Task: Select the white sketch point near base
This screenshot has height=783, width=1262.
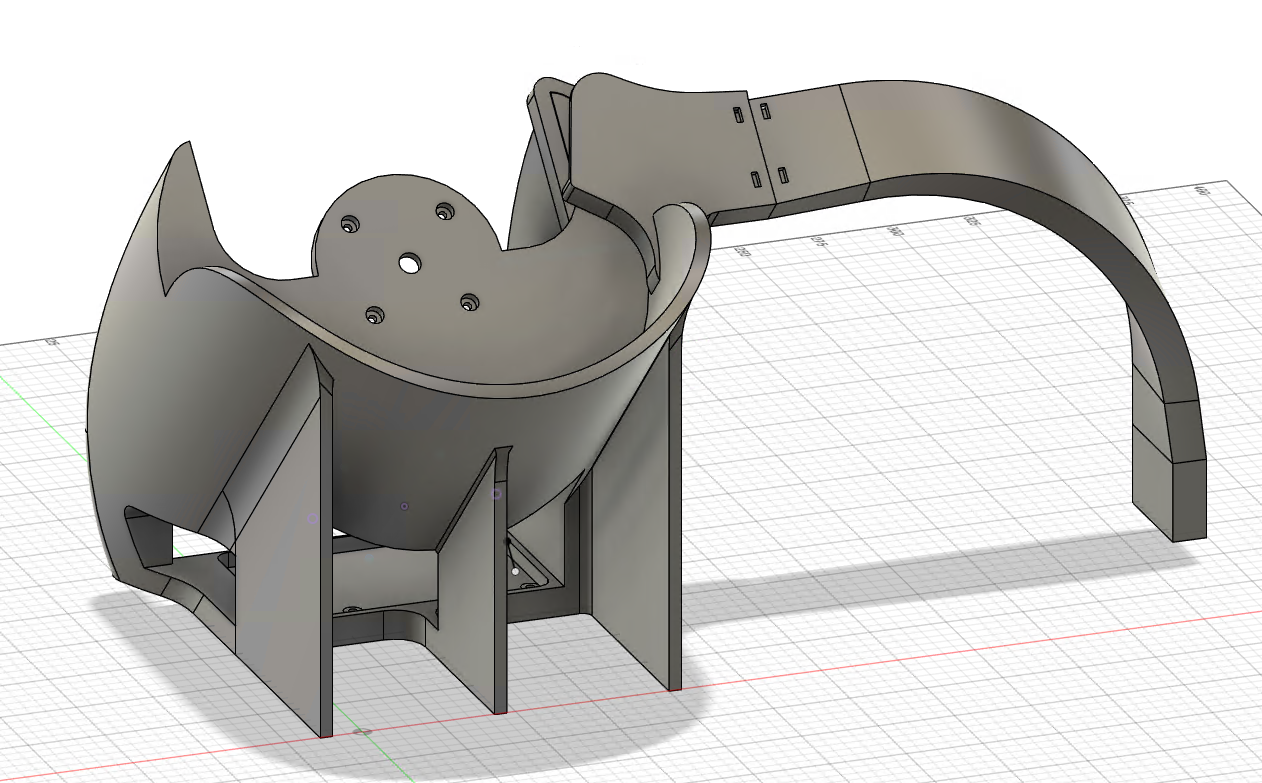Action: point(515,571)
